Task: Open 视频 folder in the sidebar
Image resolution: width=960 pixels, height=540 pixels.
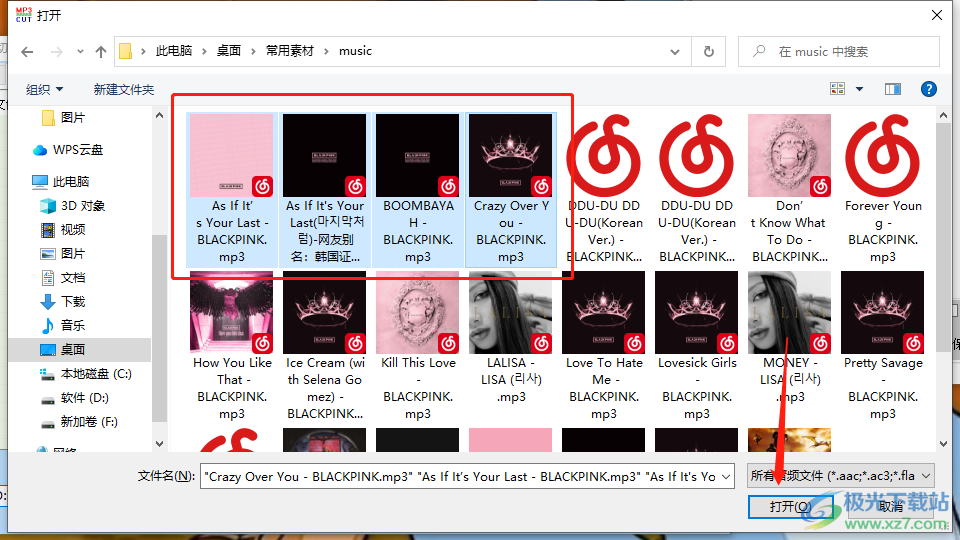Action: click(63, 230)
